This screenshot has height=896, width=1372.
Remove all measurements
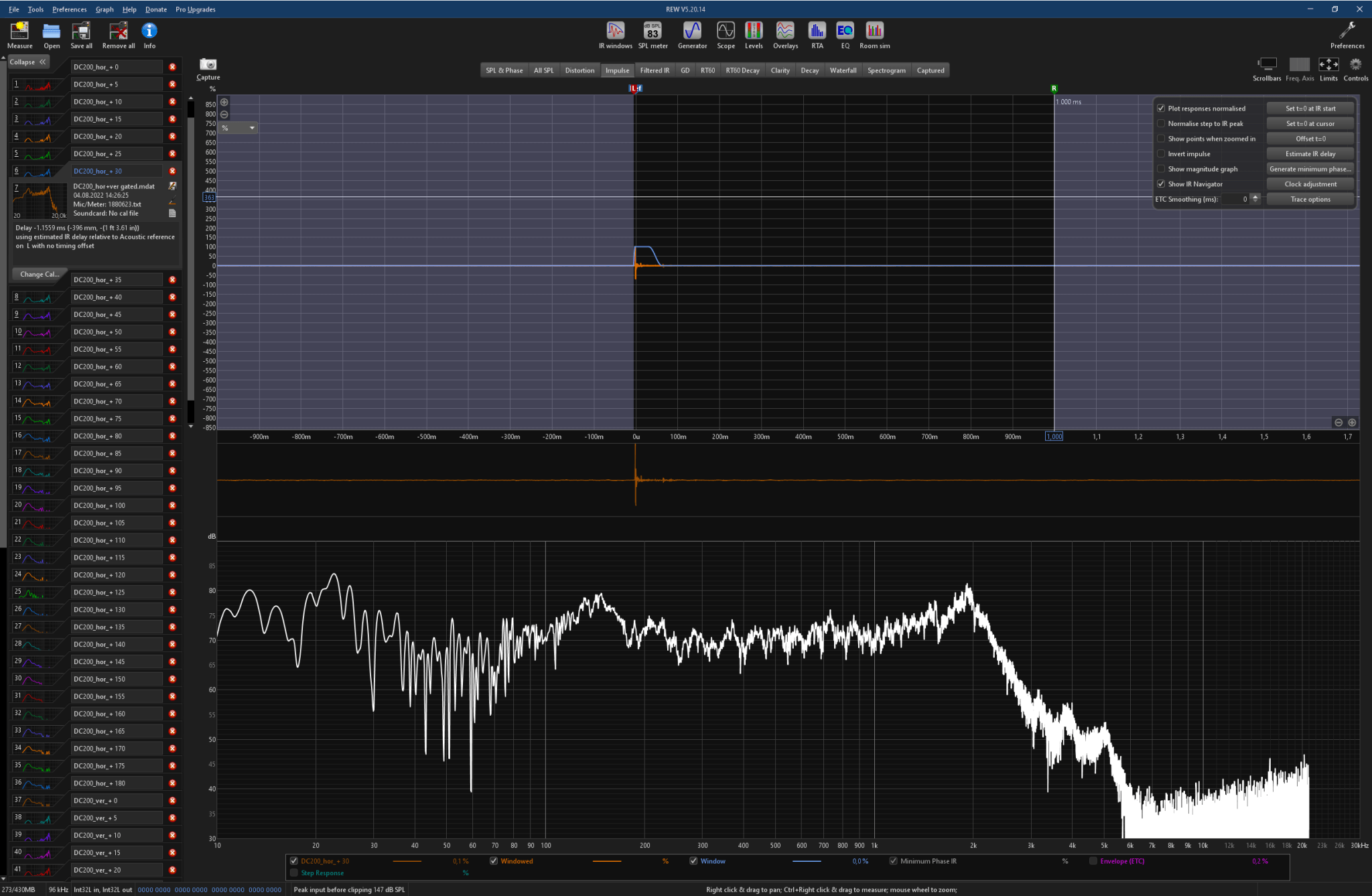tap(119, 35)
